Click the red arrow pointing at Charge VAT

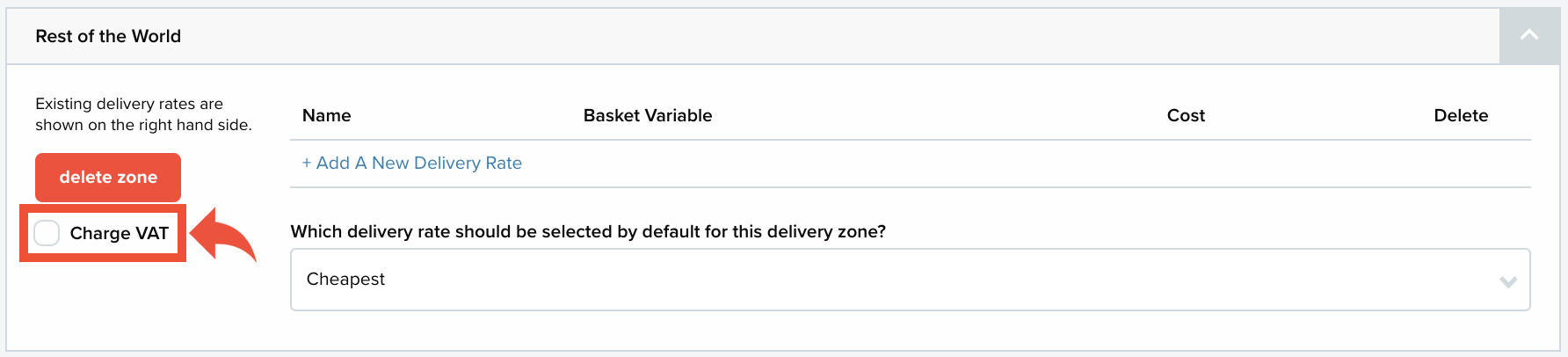pos(223,236)
